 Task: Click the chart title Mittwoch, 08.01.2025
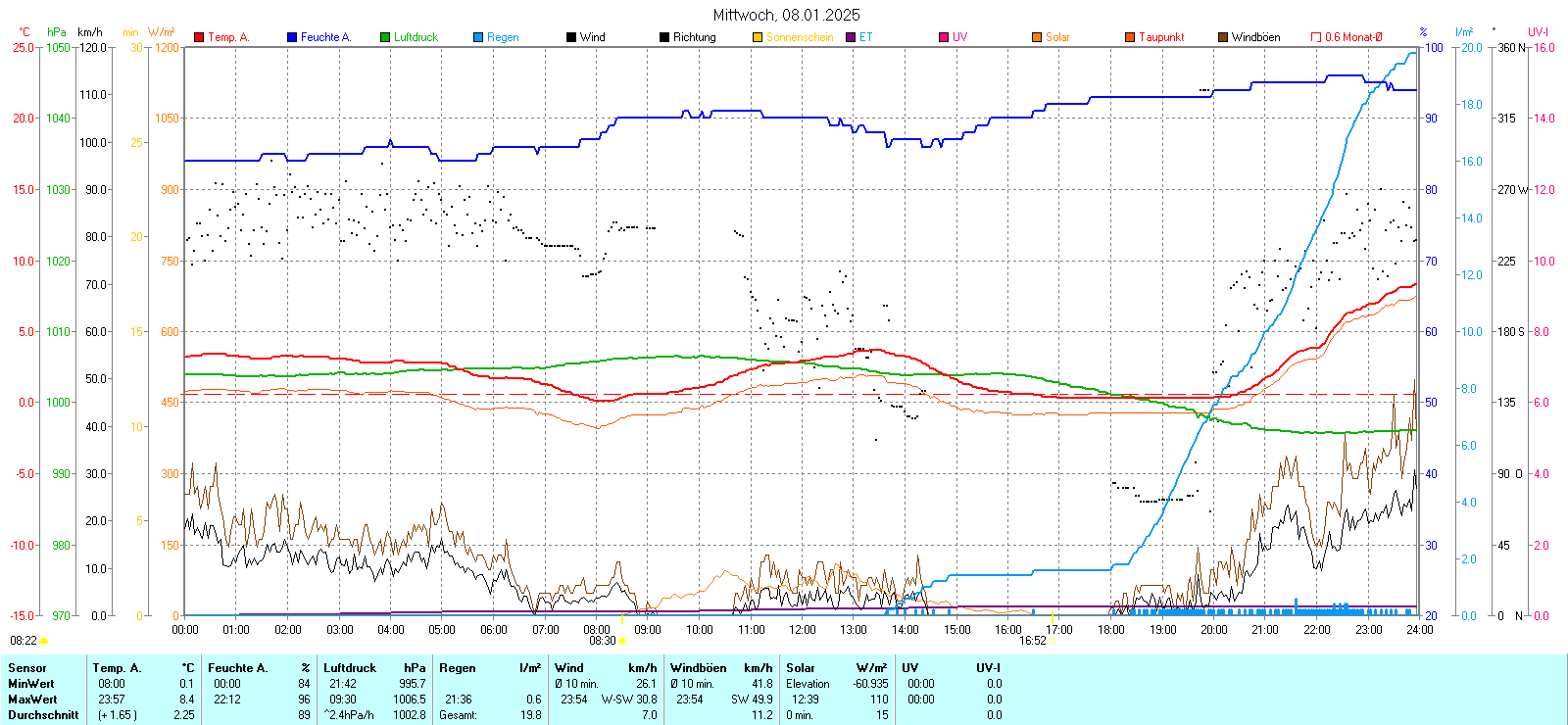(x=786, y=15)
